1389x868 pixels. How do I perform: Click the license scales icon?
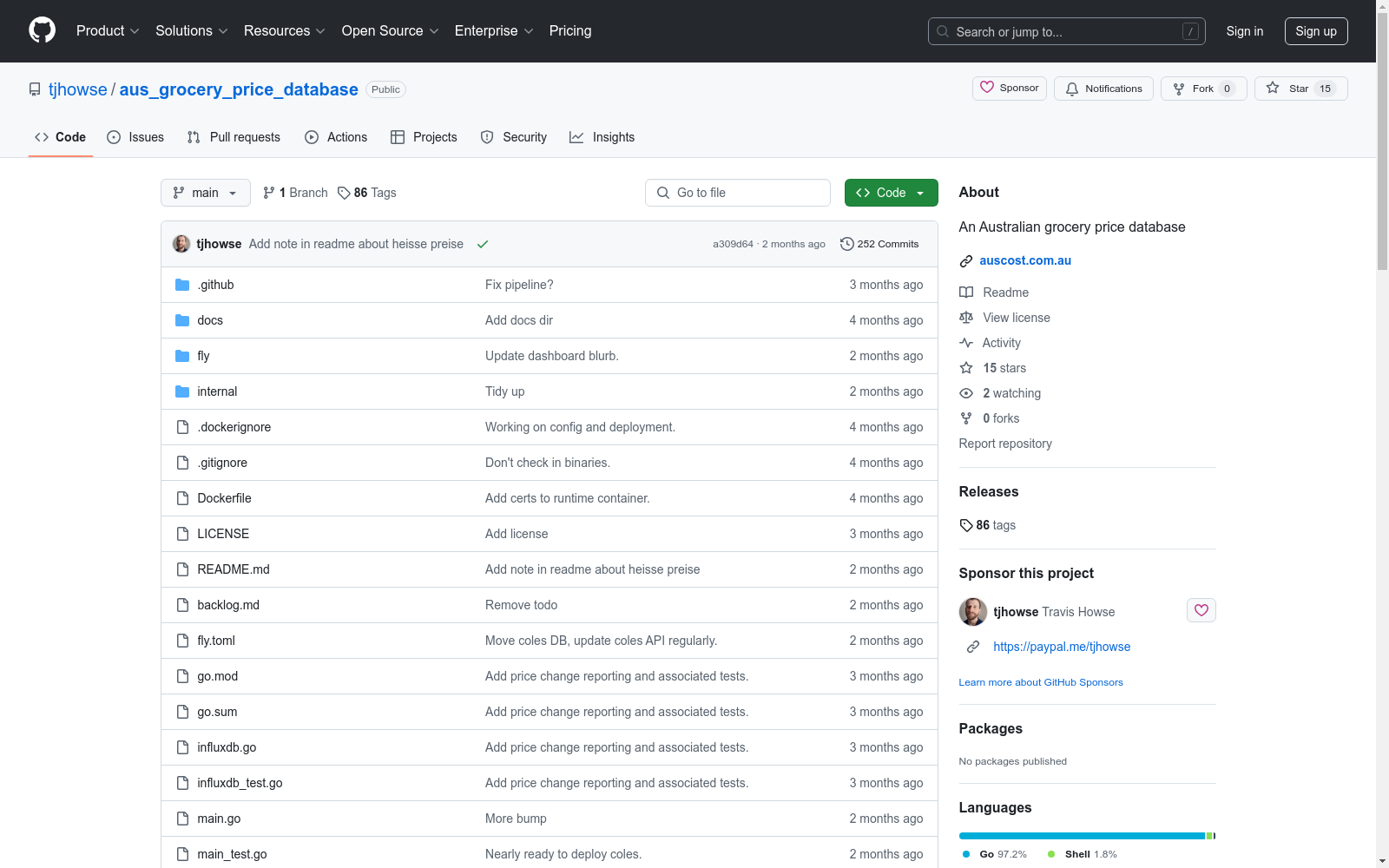(966, 318)
